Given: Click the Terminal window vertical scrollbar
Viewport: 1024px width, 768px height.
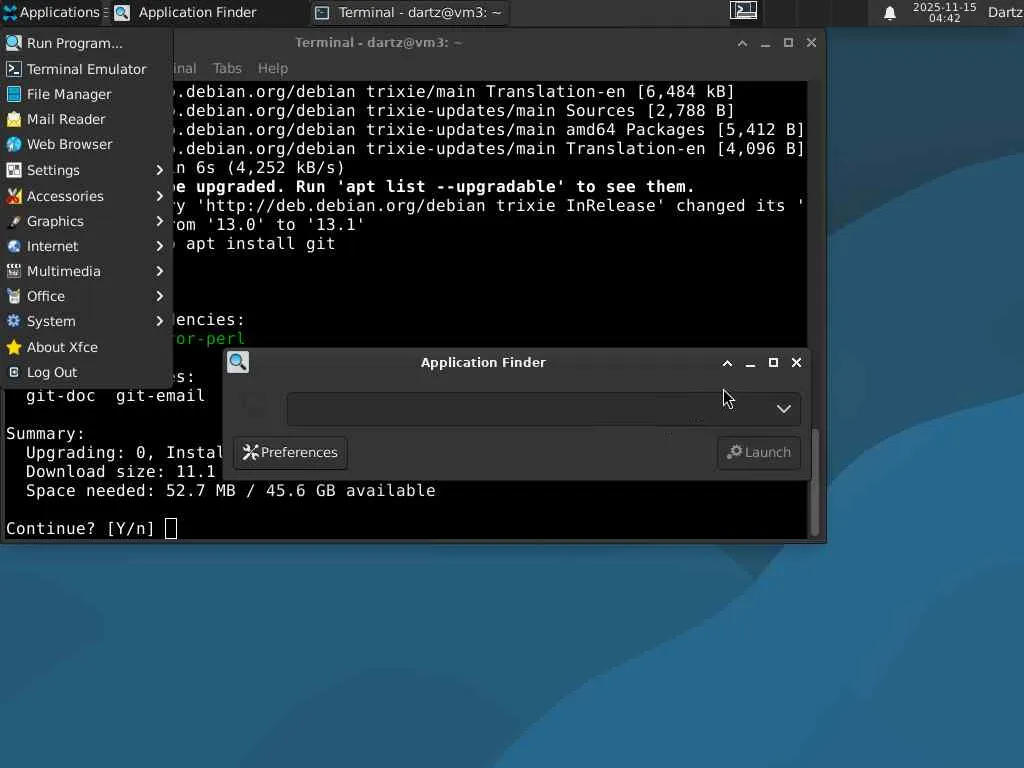Looking at the screenshot, I should point(814,481).
